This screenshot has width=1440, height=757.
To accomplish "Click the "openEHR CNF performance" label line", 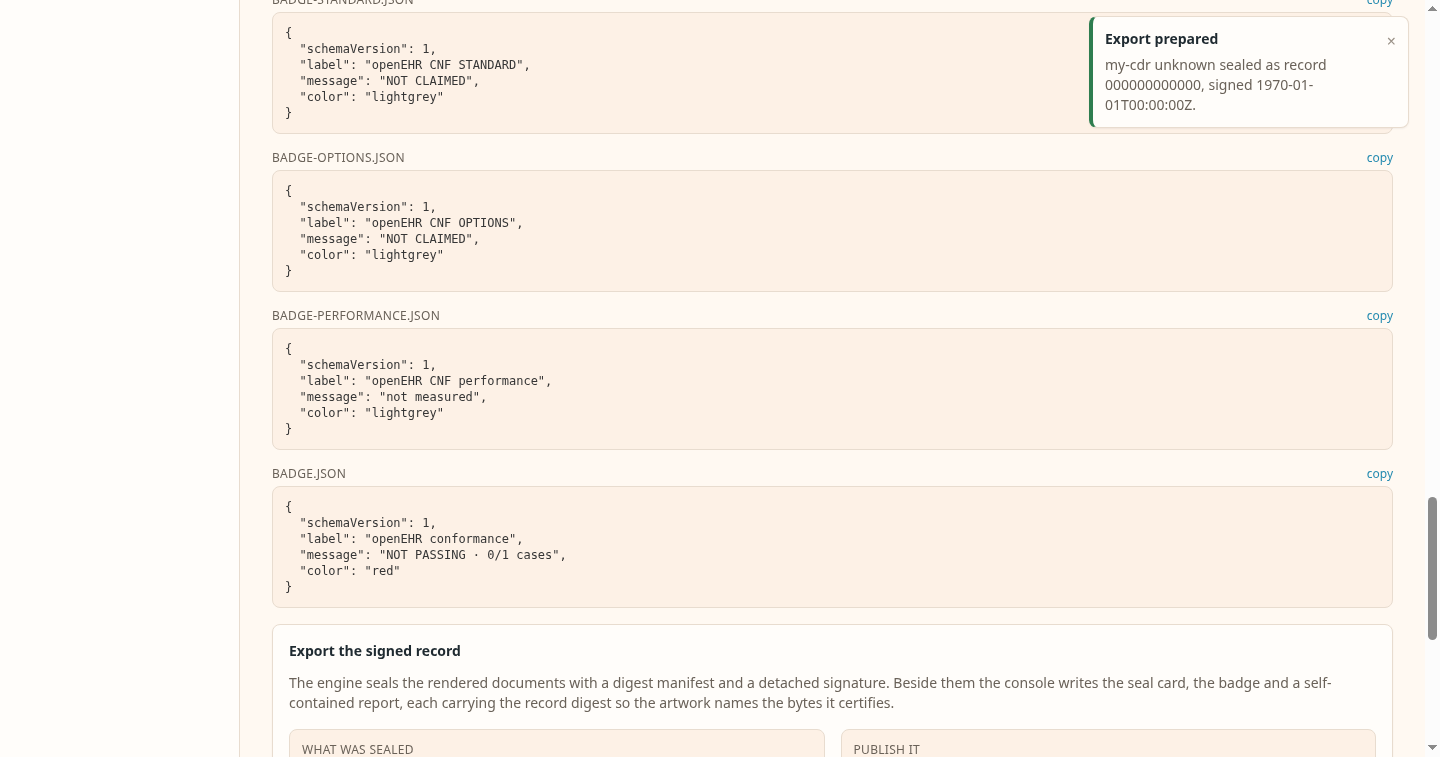I will (426, 381).
